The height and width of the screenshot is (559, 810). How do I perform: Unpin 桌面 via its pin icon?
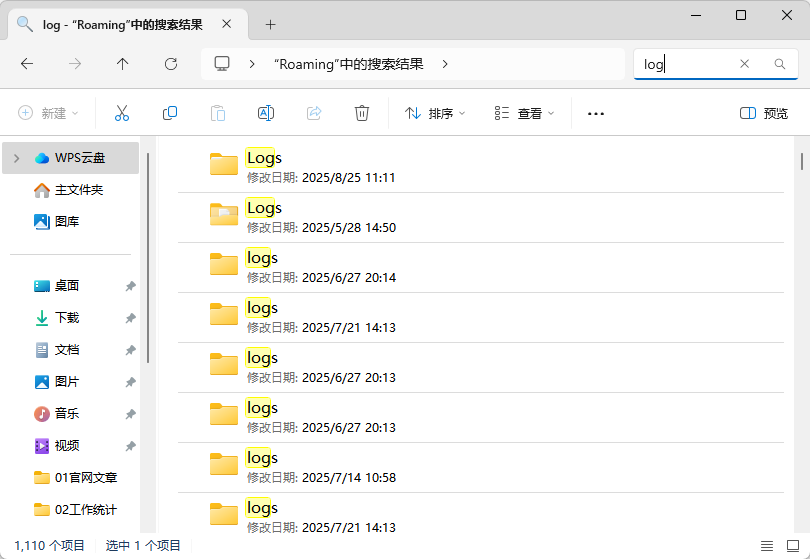[x=131, y=286]
